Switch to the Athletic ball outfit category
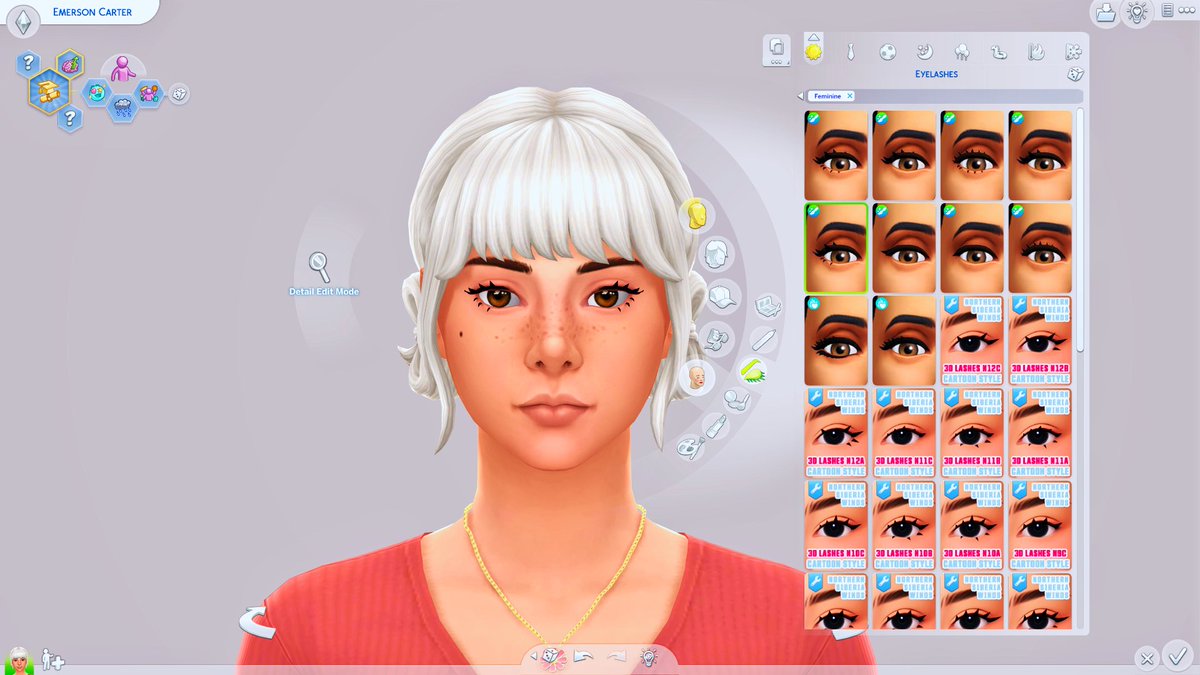Viewport: 1200px width, 675px height. pos(887,52)
